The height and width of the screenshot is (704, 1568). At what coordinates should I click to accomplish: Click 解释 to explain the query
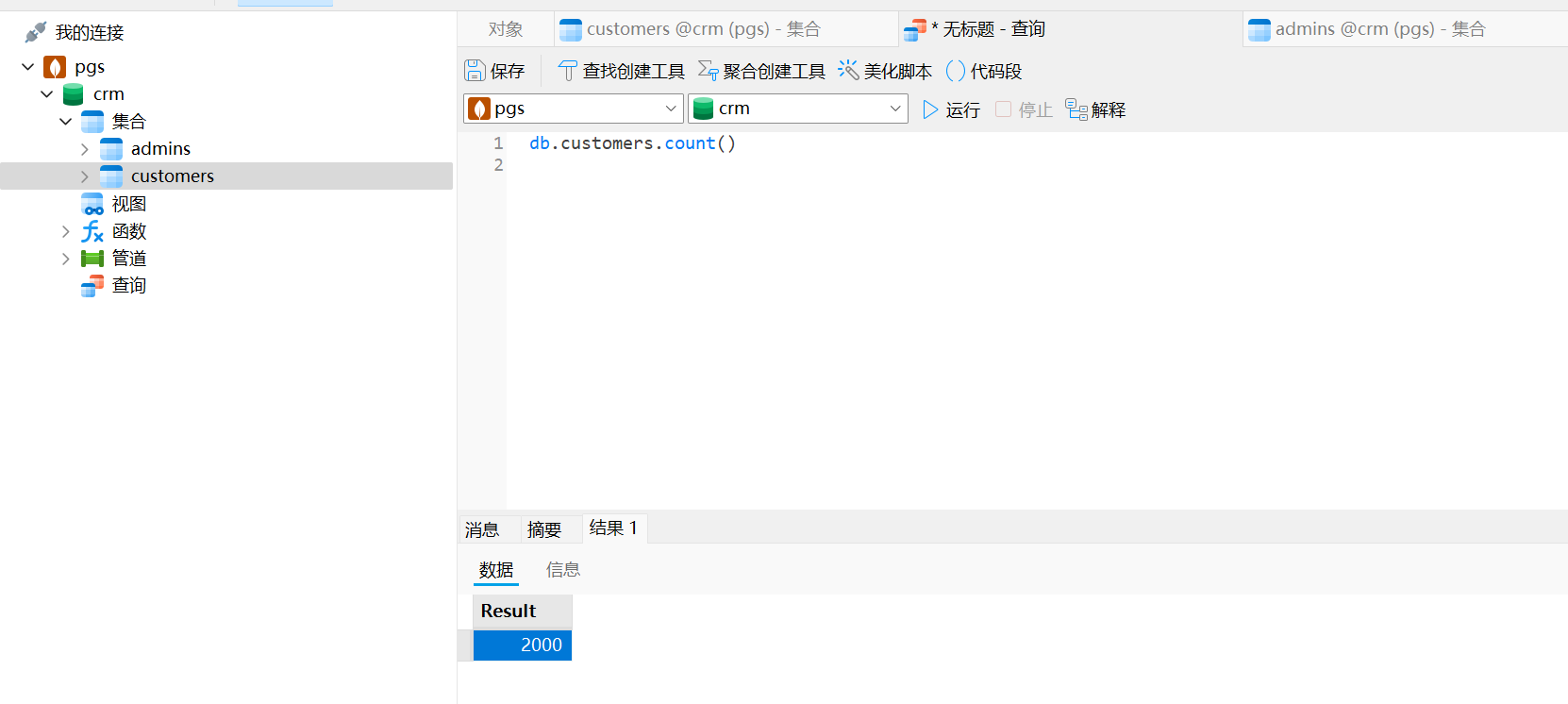click(x=1095, y=109)
